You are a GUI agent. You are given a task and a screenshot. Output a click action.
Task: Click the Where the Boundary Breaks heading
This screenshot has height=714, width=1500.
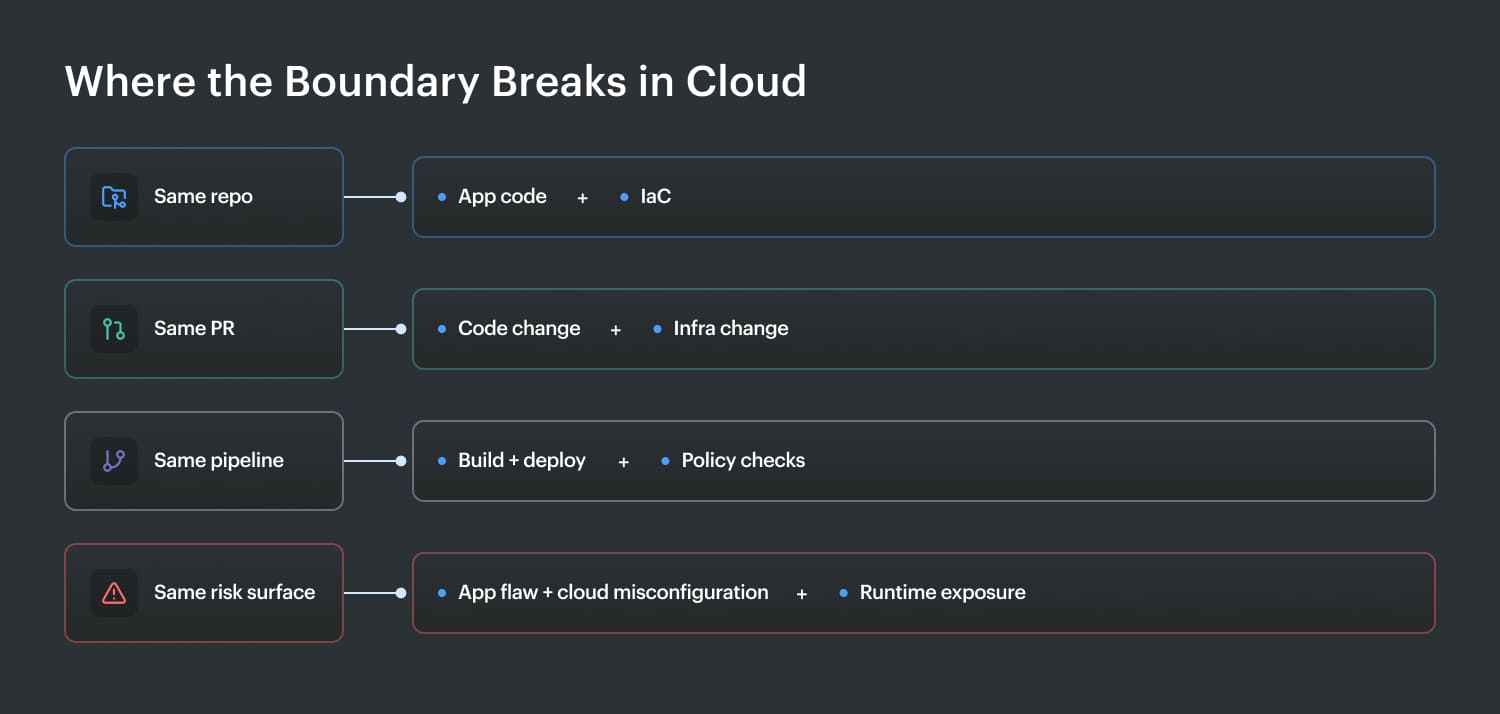(435, 81)
